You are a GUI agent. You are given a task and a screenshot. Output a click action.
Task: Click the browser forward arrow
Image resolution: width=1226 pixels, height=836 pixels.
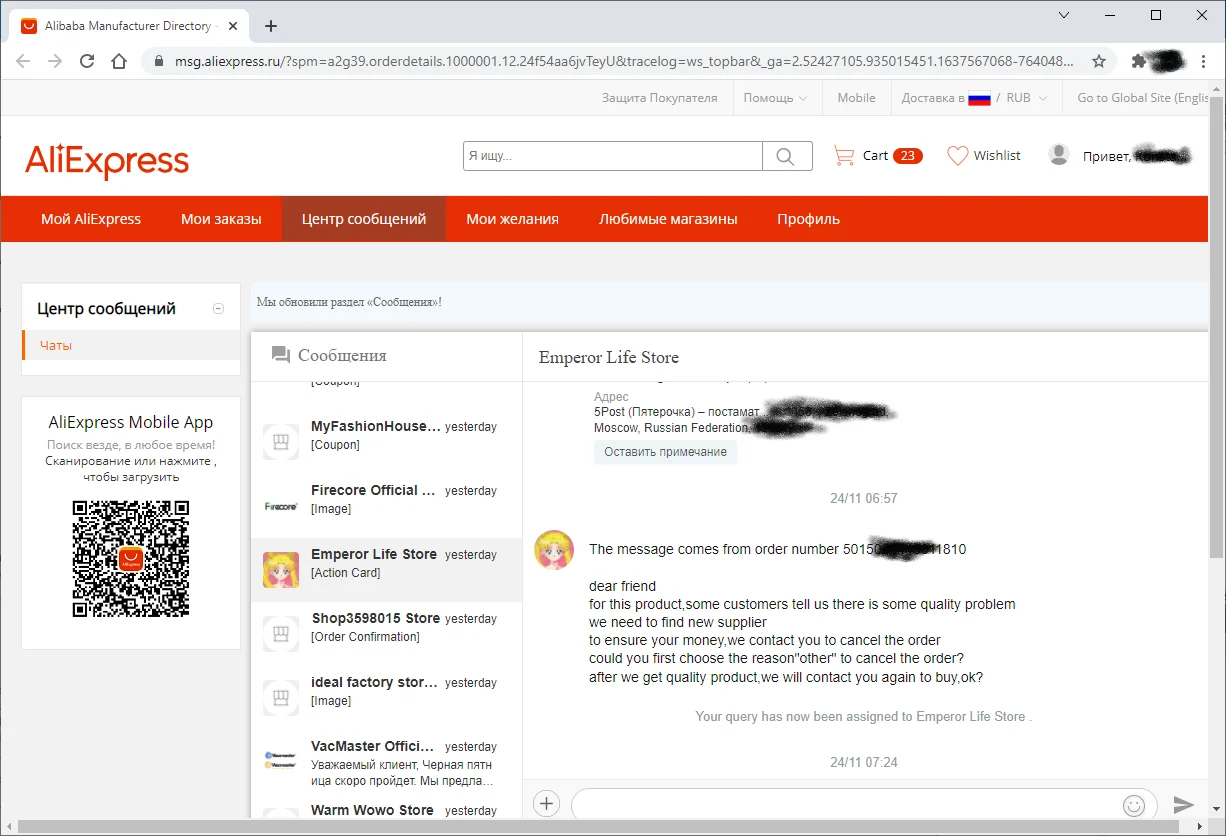coord(55,61)
